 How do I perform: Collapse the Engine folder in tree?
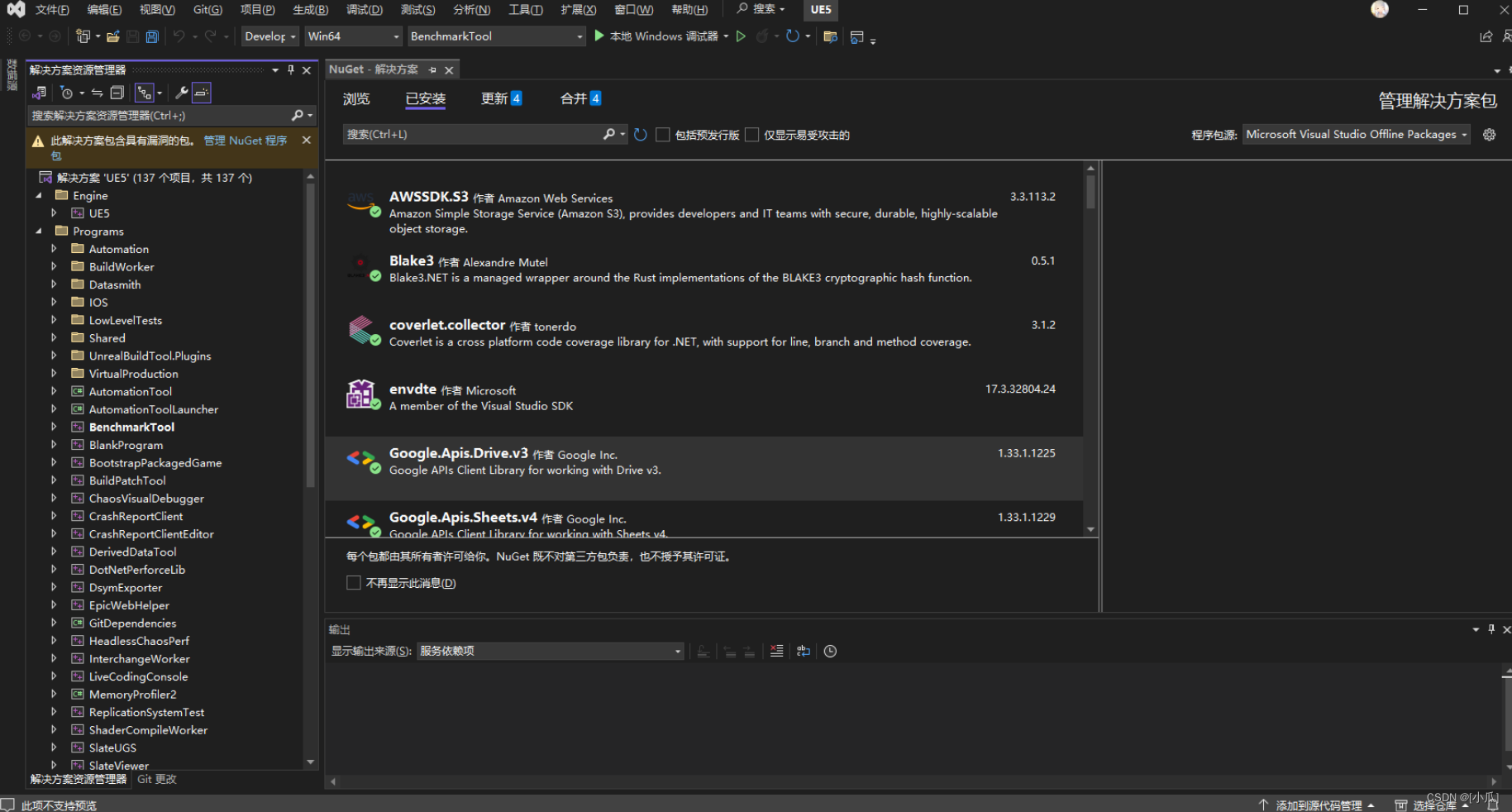38,196
